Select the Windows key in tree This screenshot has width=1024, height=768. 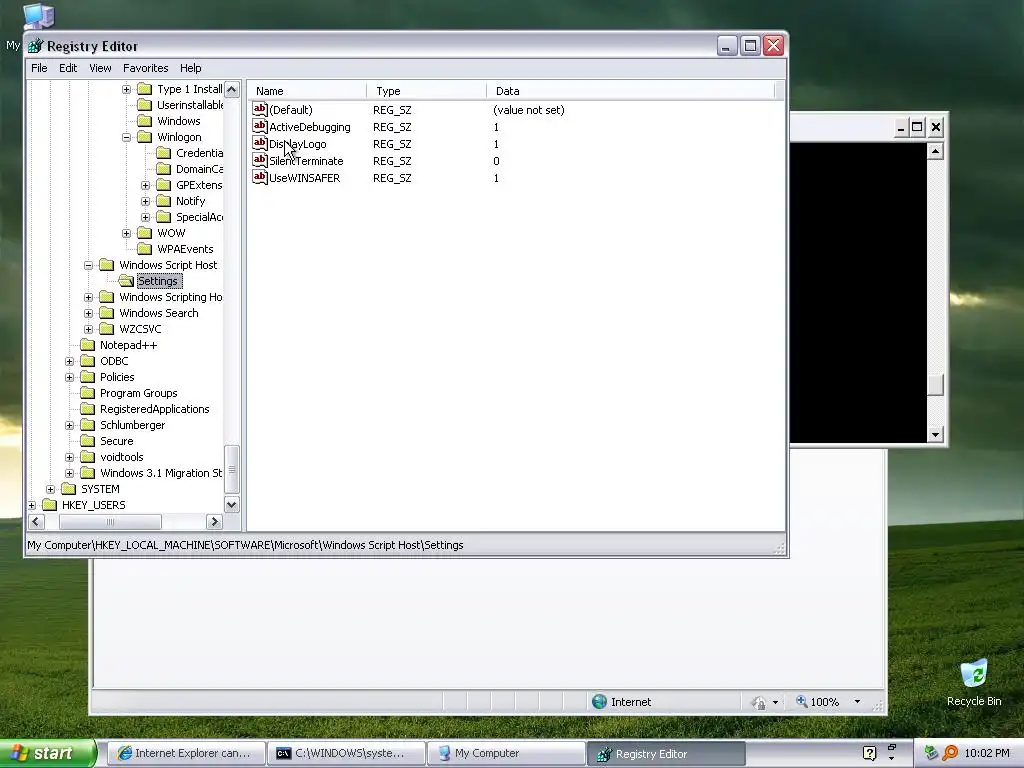(178, 121)
